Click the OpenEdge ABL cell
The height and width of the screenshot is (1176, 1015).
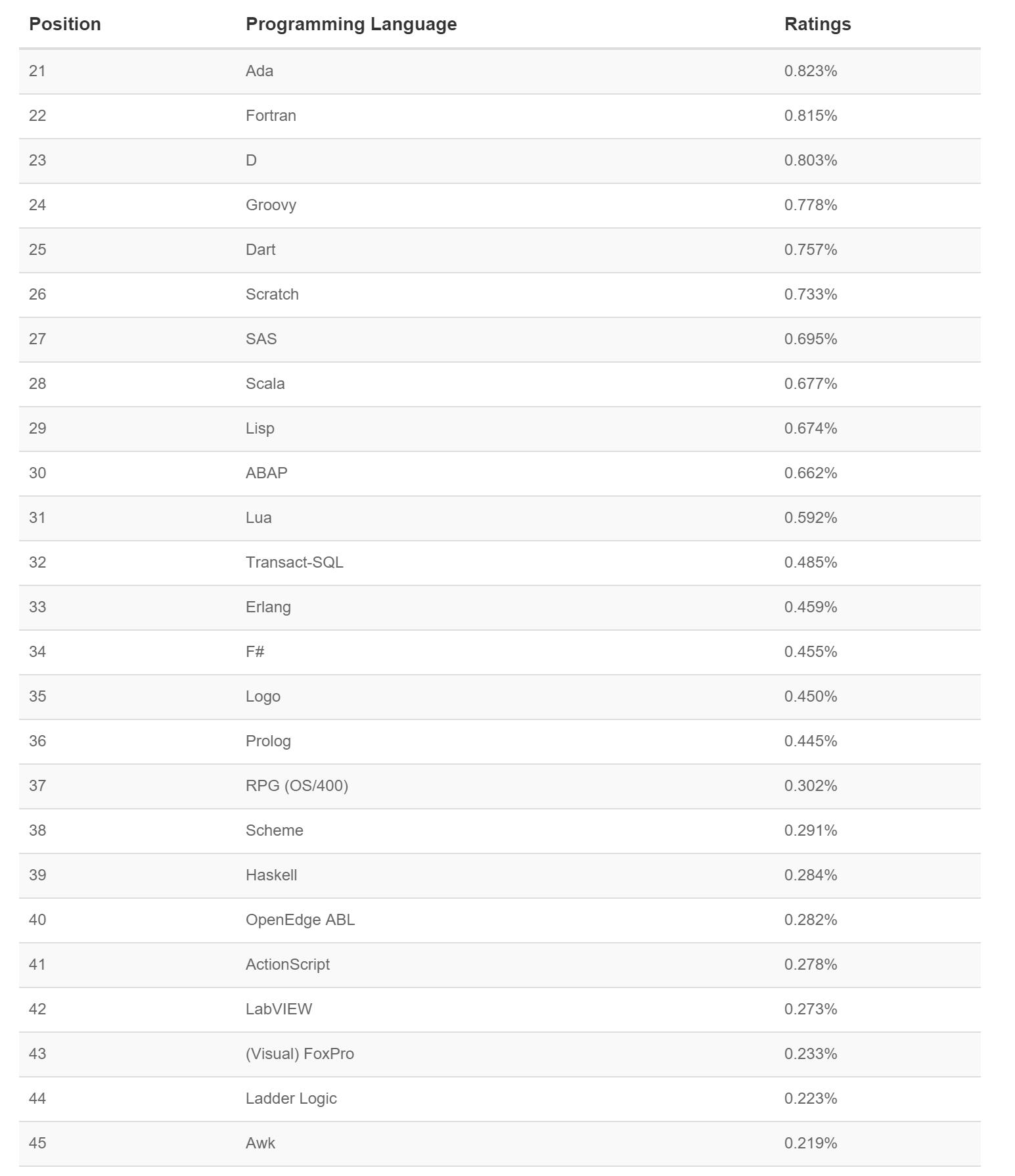point(300,920)
